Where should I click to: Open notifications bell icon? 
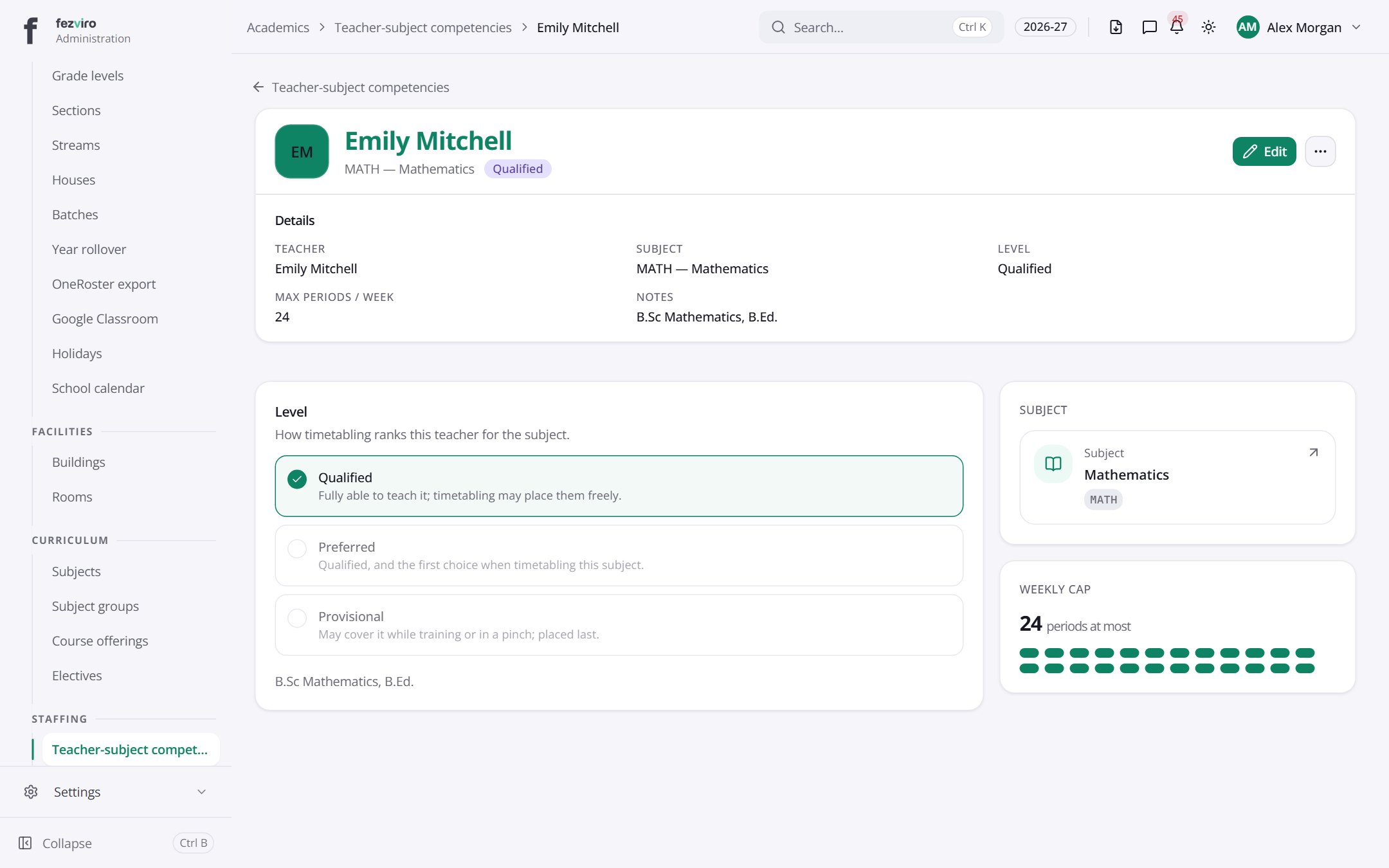coord(1177,27)
